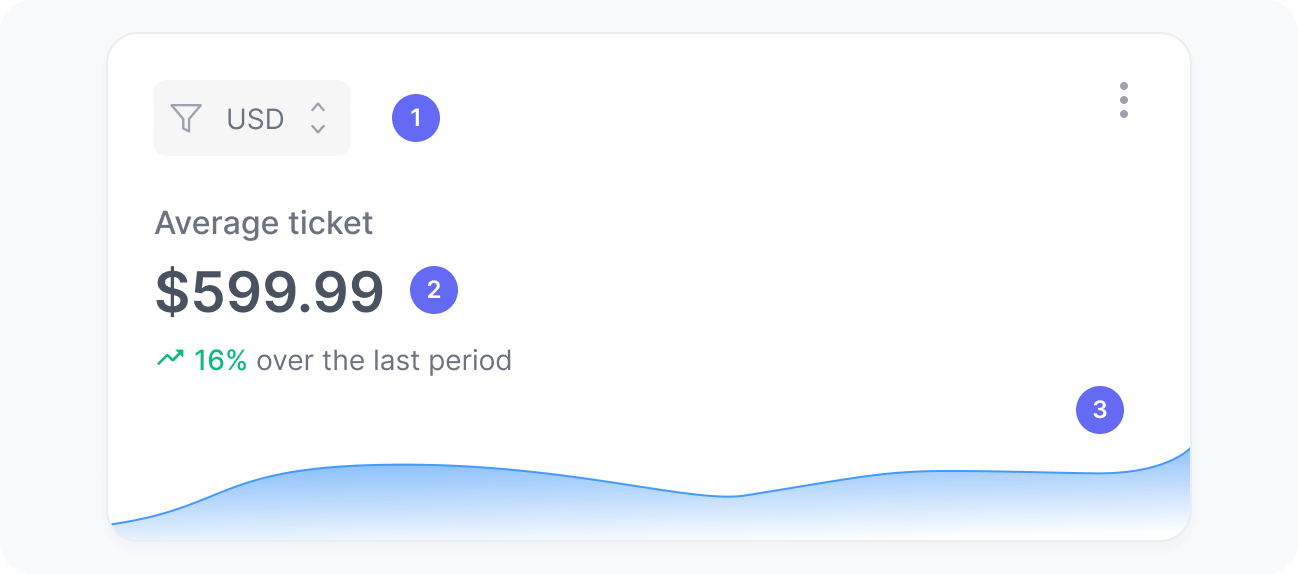Click the purple badge numbered 1

(x=416, y=118)
